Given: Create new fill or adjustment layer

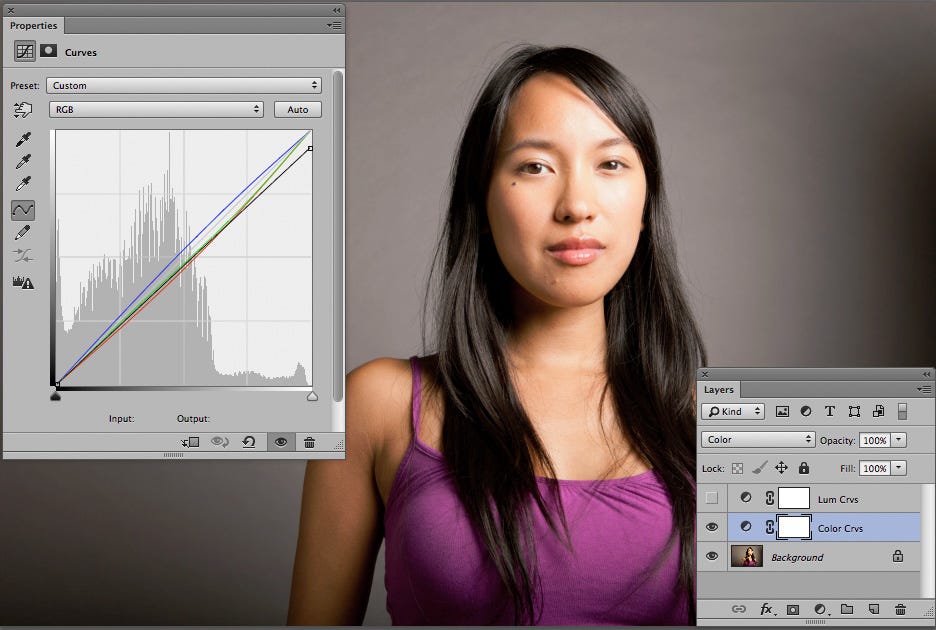Looking at the screenshot, I should [821, 609].
